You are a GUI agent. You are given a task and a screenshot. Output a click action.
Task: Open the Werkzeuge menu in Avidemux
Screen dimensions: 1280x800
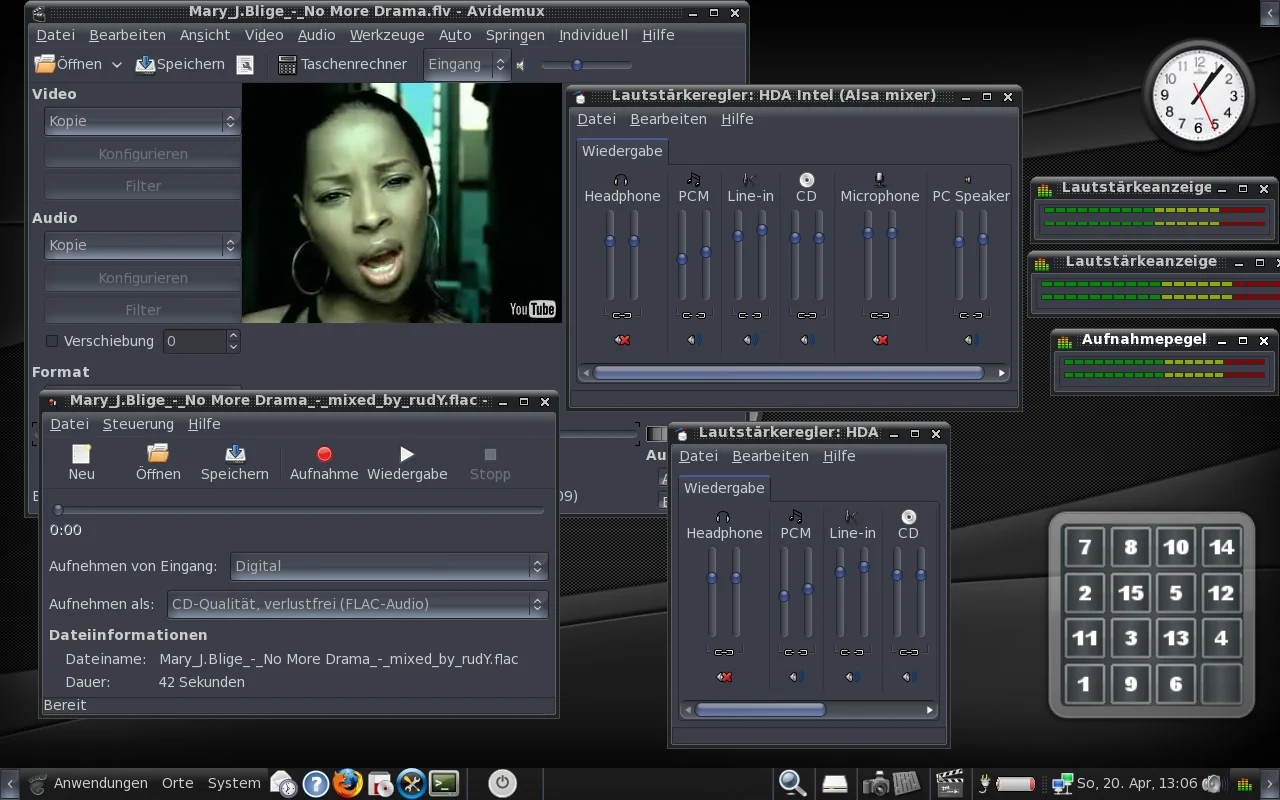point(386,35)
